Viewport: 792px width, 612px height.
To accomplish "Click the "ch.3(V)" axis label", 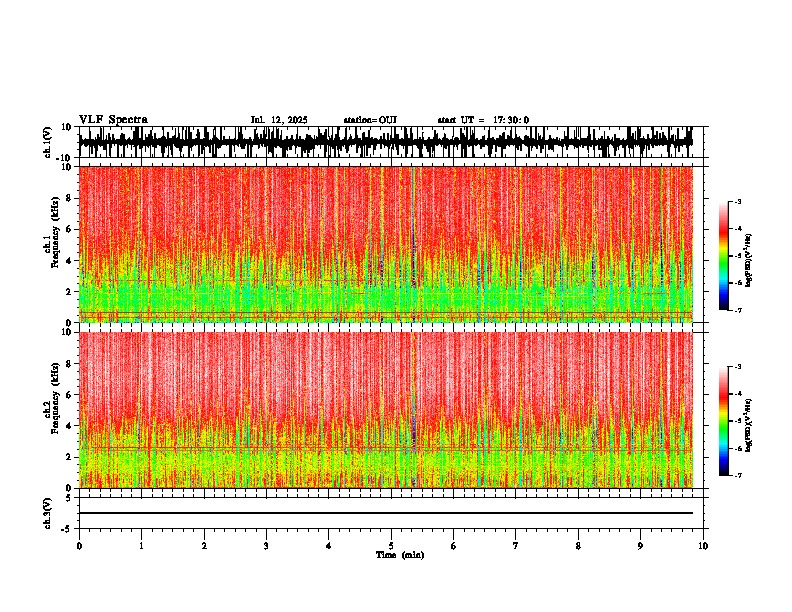I will click(x=48, y=513).
